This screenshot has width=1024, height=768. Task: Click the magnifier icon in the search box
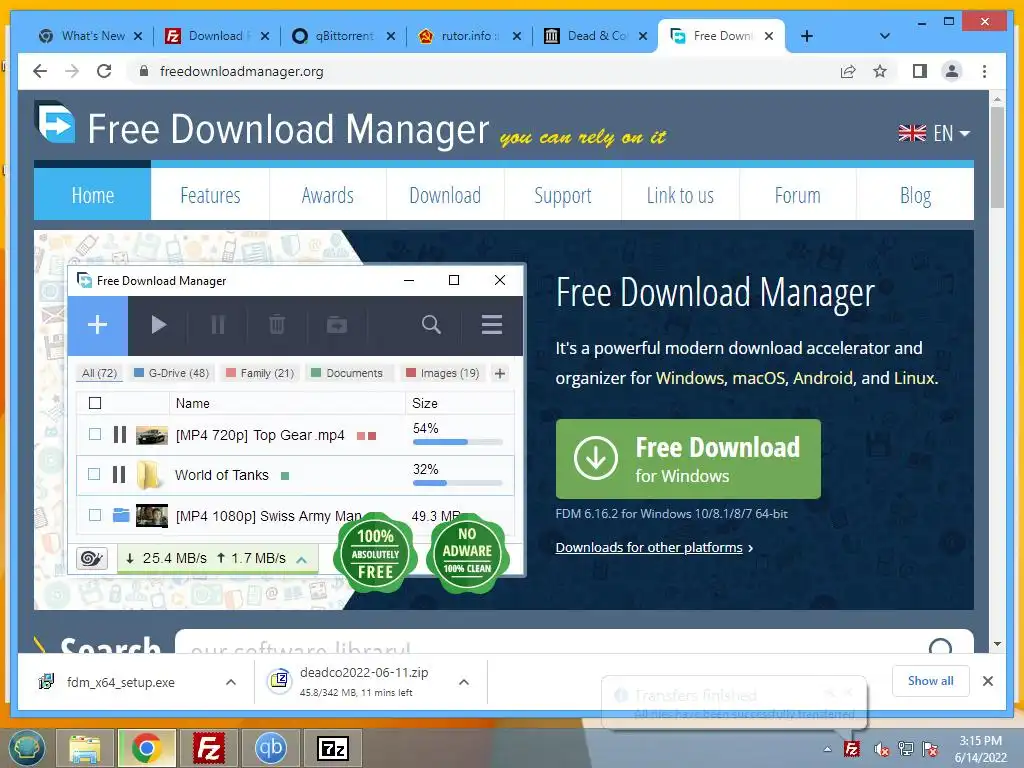pyautogui.click(x=940, y=647)
